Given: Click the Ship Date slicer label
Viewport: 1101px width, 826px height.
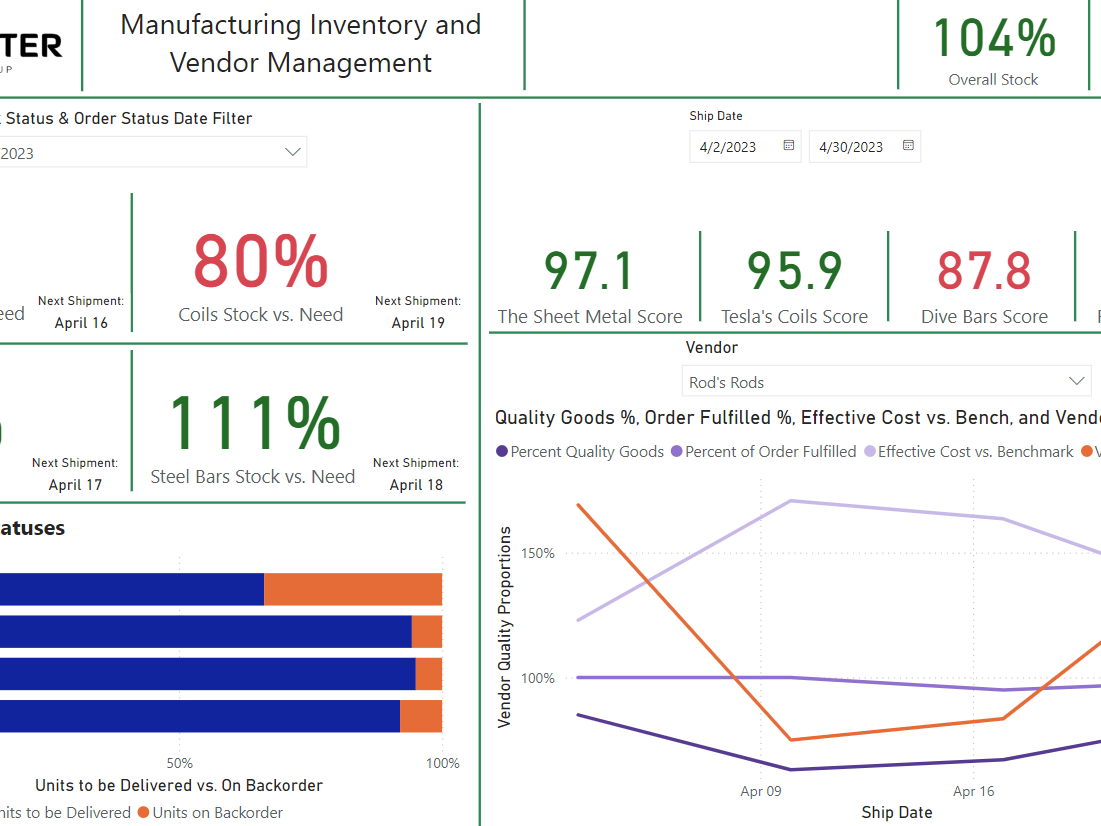Looking at the screenshot, I should [x=716, y=116].
